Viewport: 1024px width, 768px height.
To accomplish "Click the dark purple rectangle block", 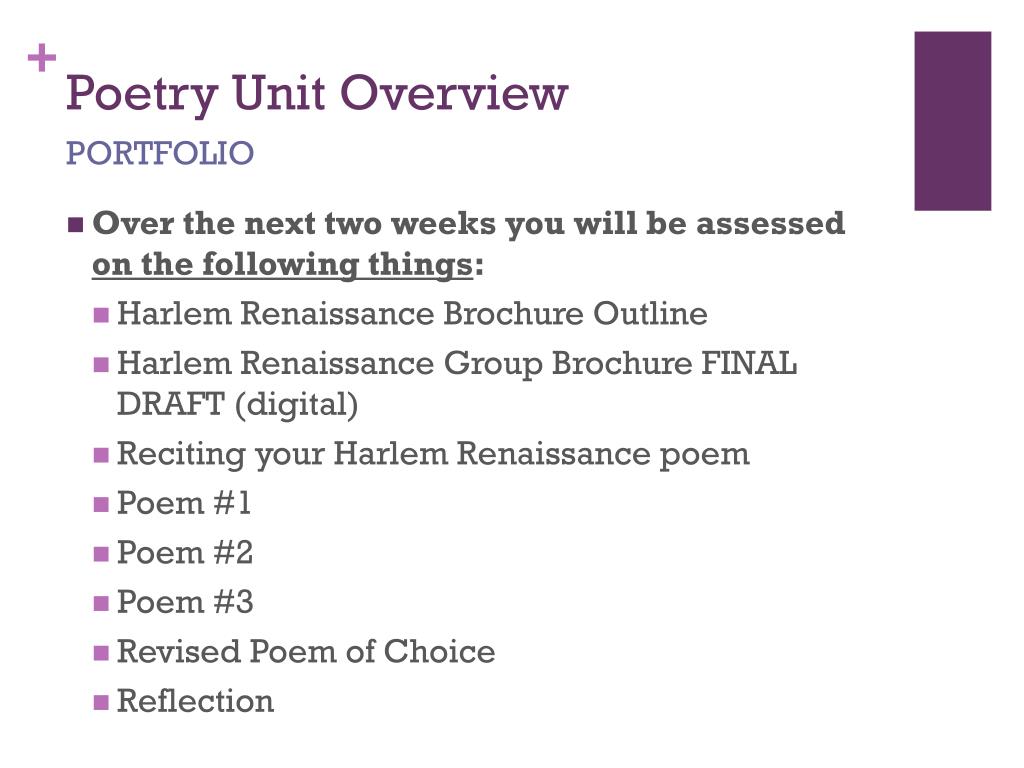I will point(952,121).
